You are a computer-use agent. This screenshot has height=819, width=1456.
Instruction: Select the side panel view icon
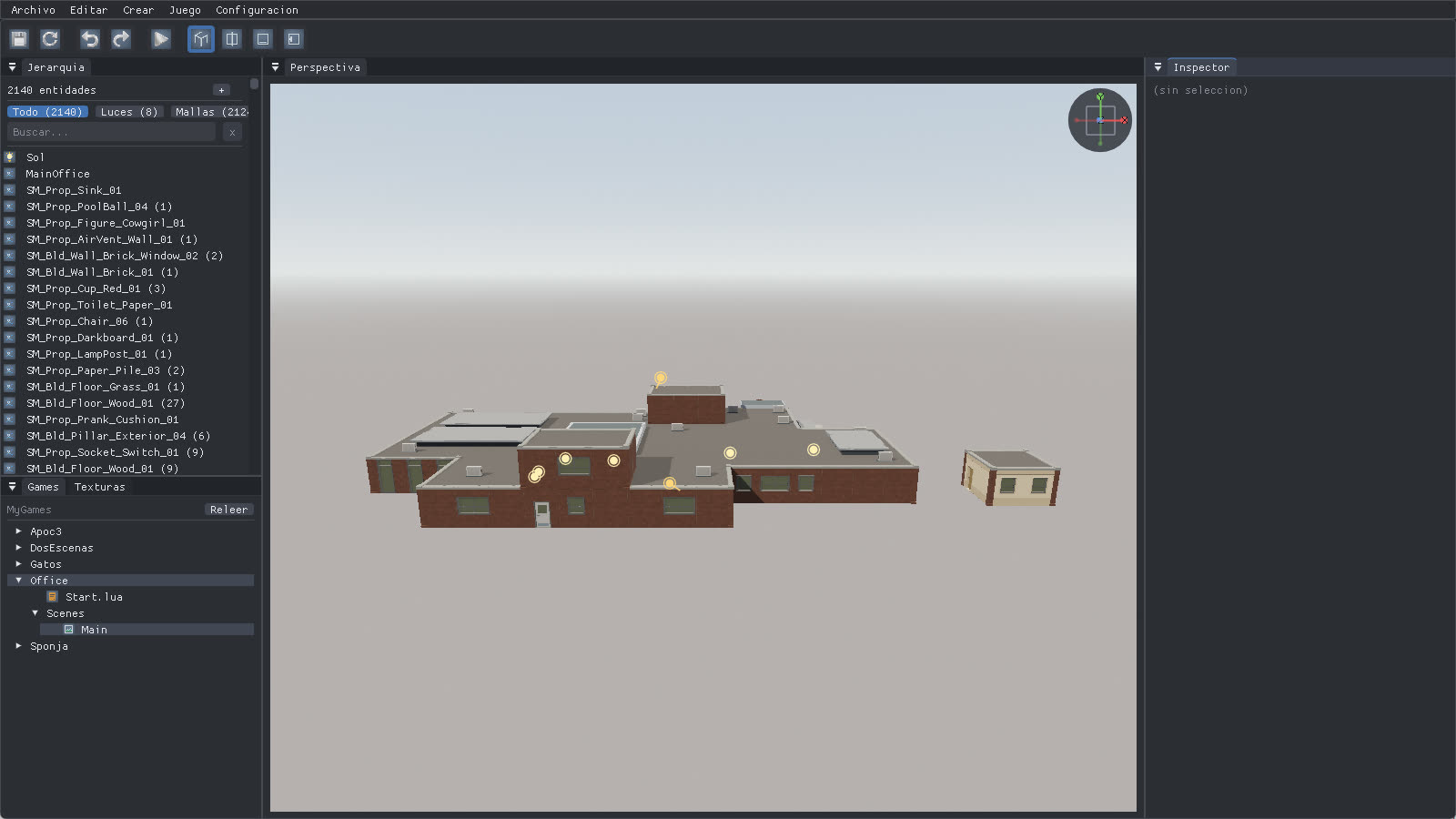(x=293, y=39)
